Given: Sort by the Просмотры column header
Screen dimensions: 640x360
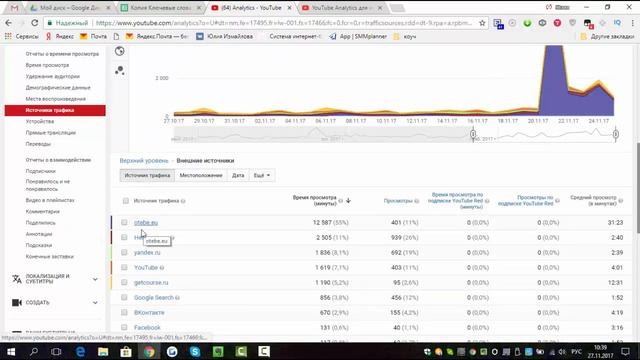Looking at the screenshot, I should pyautogui.click(x=398, y=201).
